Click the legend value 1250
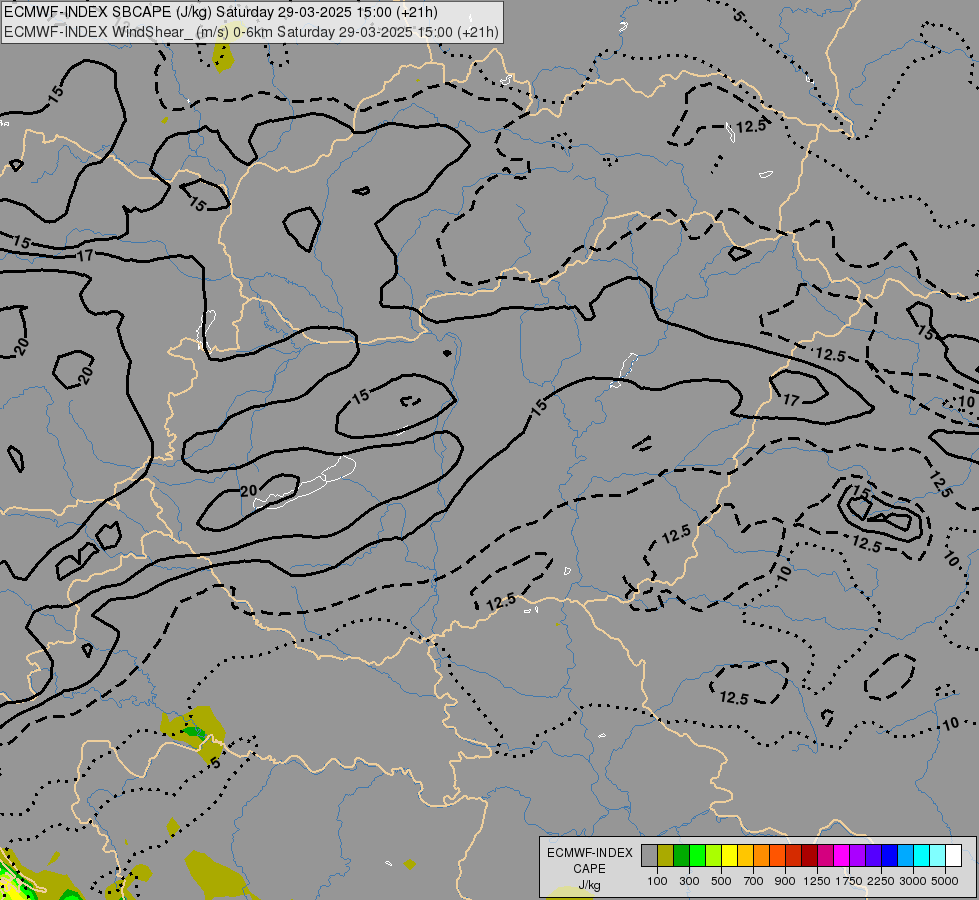The width and height of the screenshot is (979, 900). pos(817,881)
